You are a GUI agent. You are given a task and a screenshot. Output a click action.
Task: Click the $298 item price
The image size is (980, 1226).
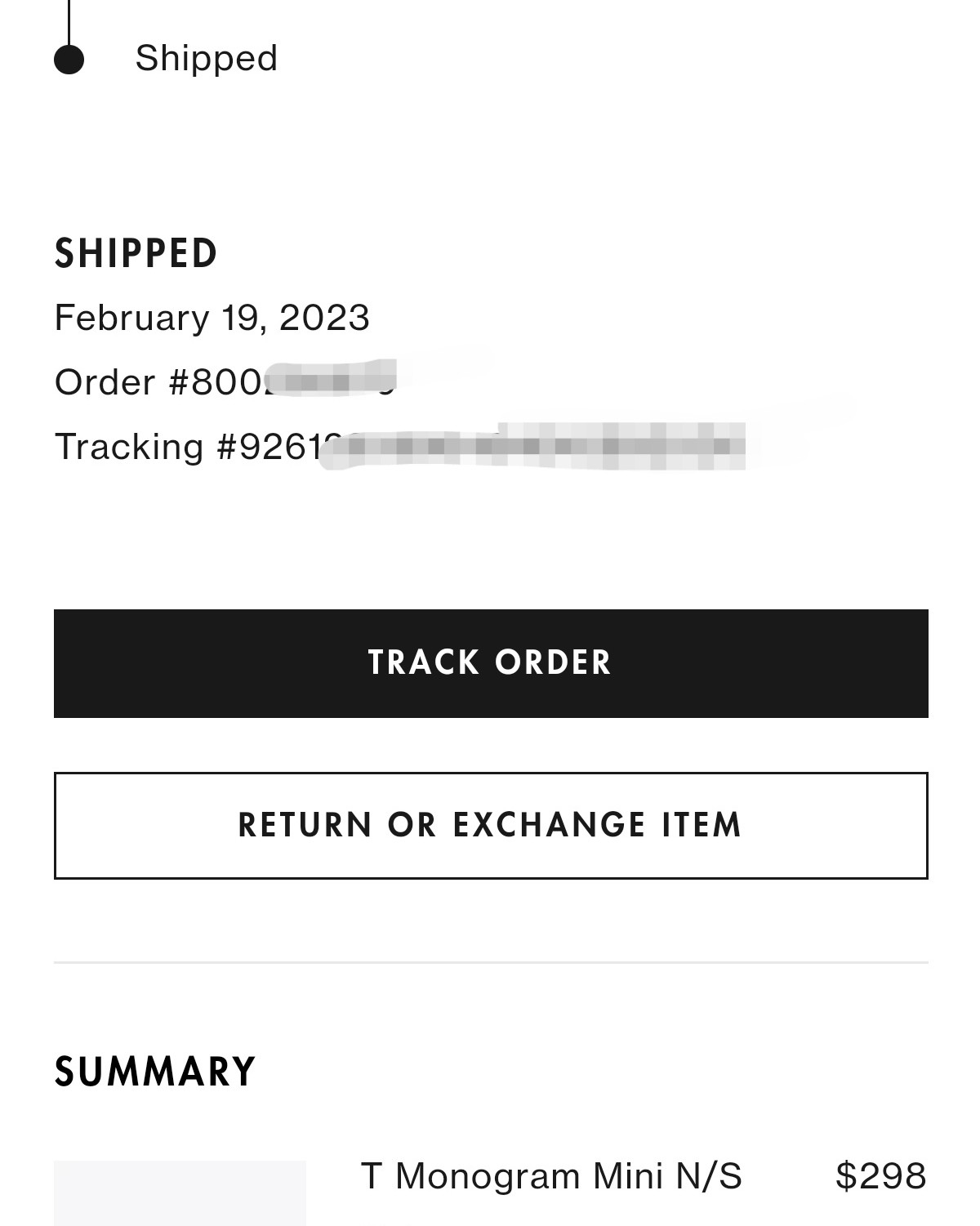click(x=881, y=1176)
